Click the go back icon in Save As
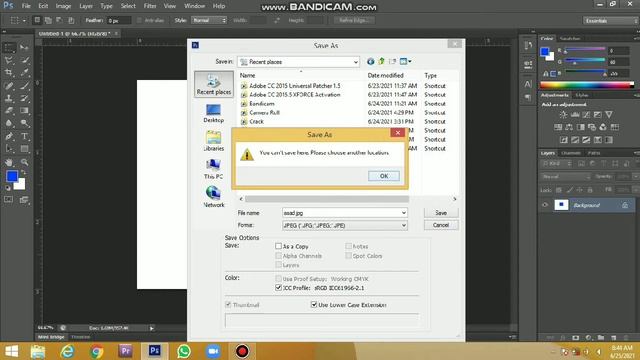The height and width of the screenshot is (360, 640). [x=370, y=62]
